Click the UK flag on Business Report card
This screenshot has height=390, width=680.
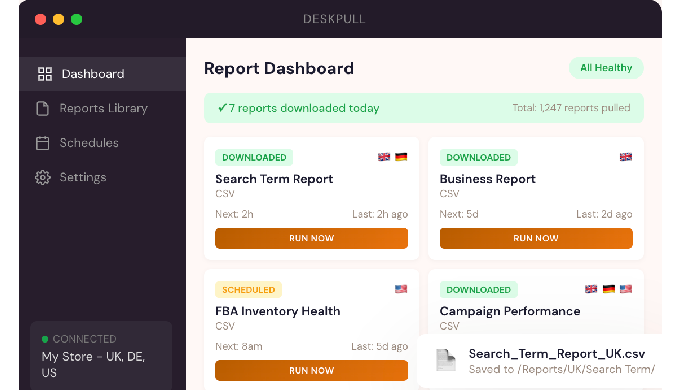pos(626,157)
